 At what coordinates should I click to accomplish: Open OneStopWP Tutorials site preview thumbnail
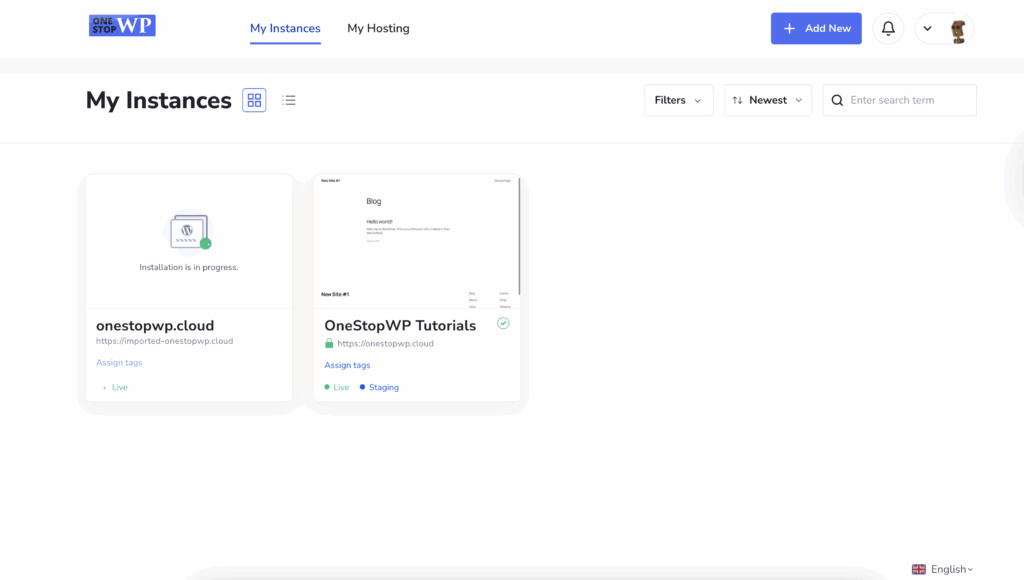pos(417,241)
